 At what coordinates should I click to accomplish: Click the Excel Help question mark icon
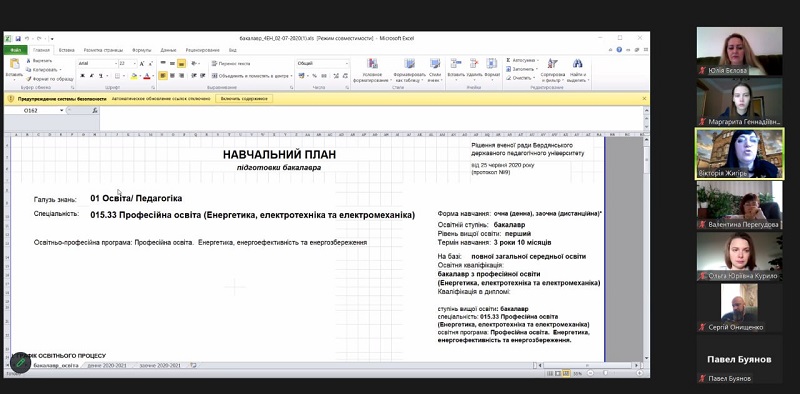pos(619,50)
